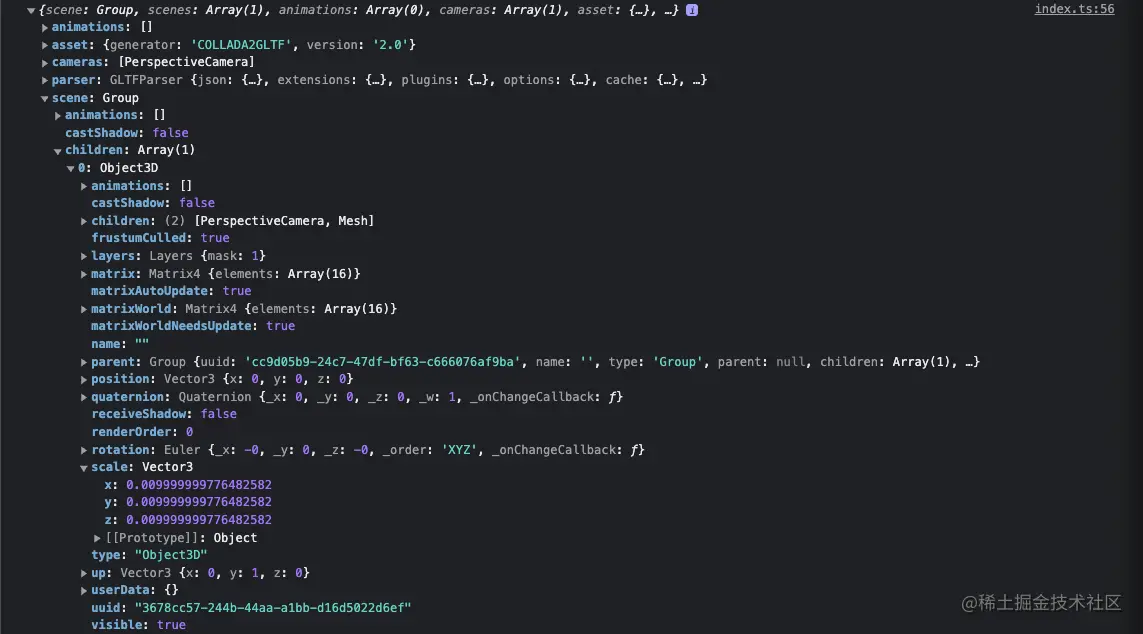Click the version '2.0' string
This screenshot has height=634, width=1143.
(390, 45)
